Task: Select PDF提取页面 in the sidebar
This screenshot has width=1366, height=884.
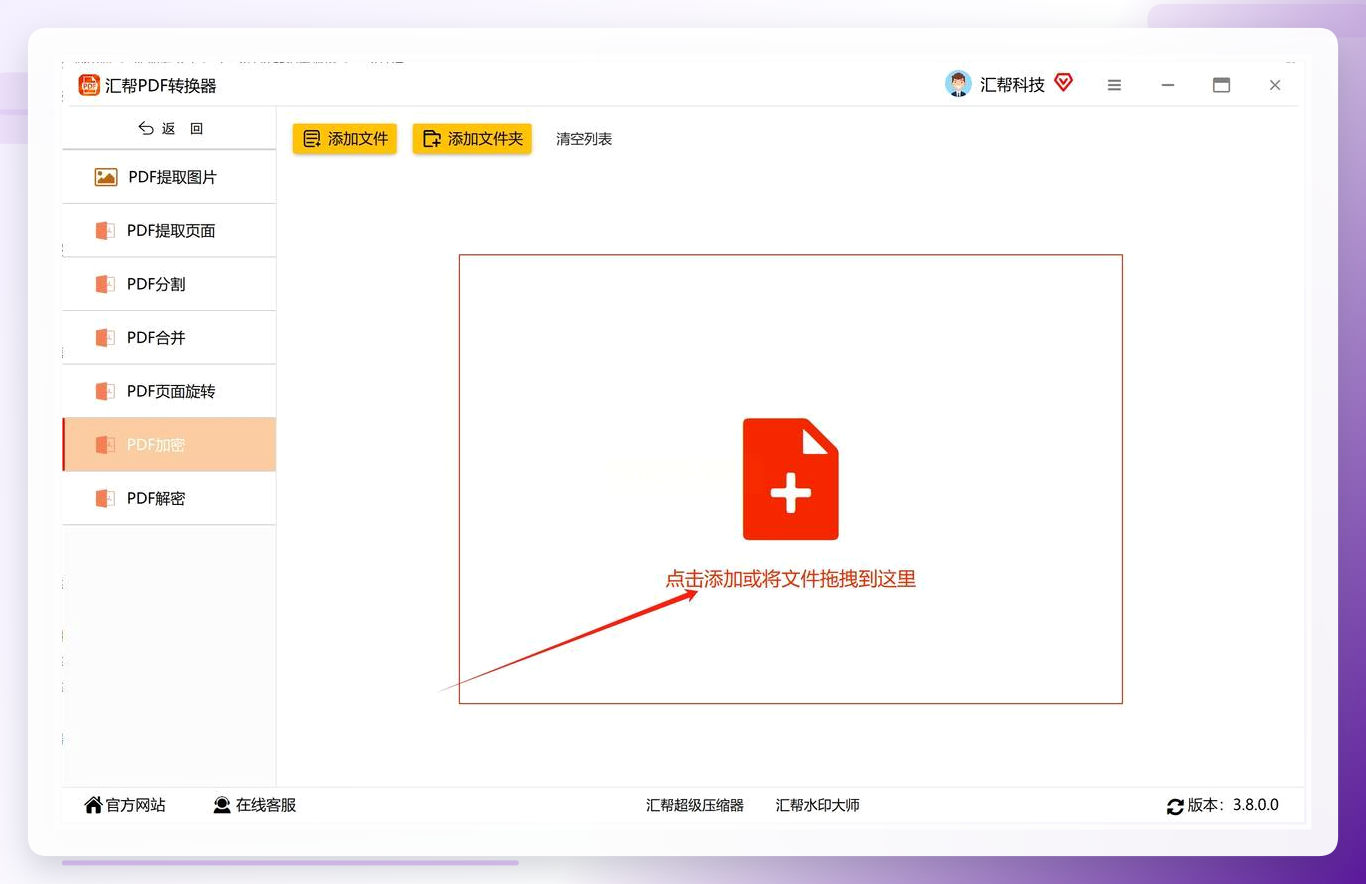Action: click(x=169, y=231)
